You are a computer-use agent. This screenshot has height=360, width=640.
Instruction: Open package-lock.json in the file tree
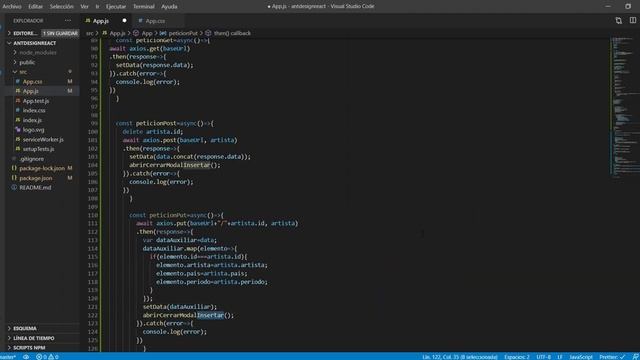[42, 168]
